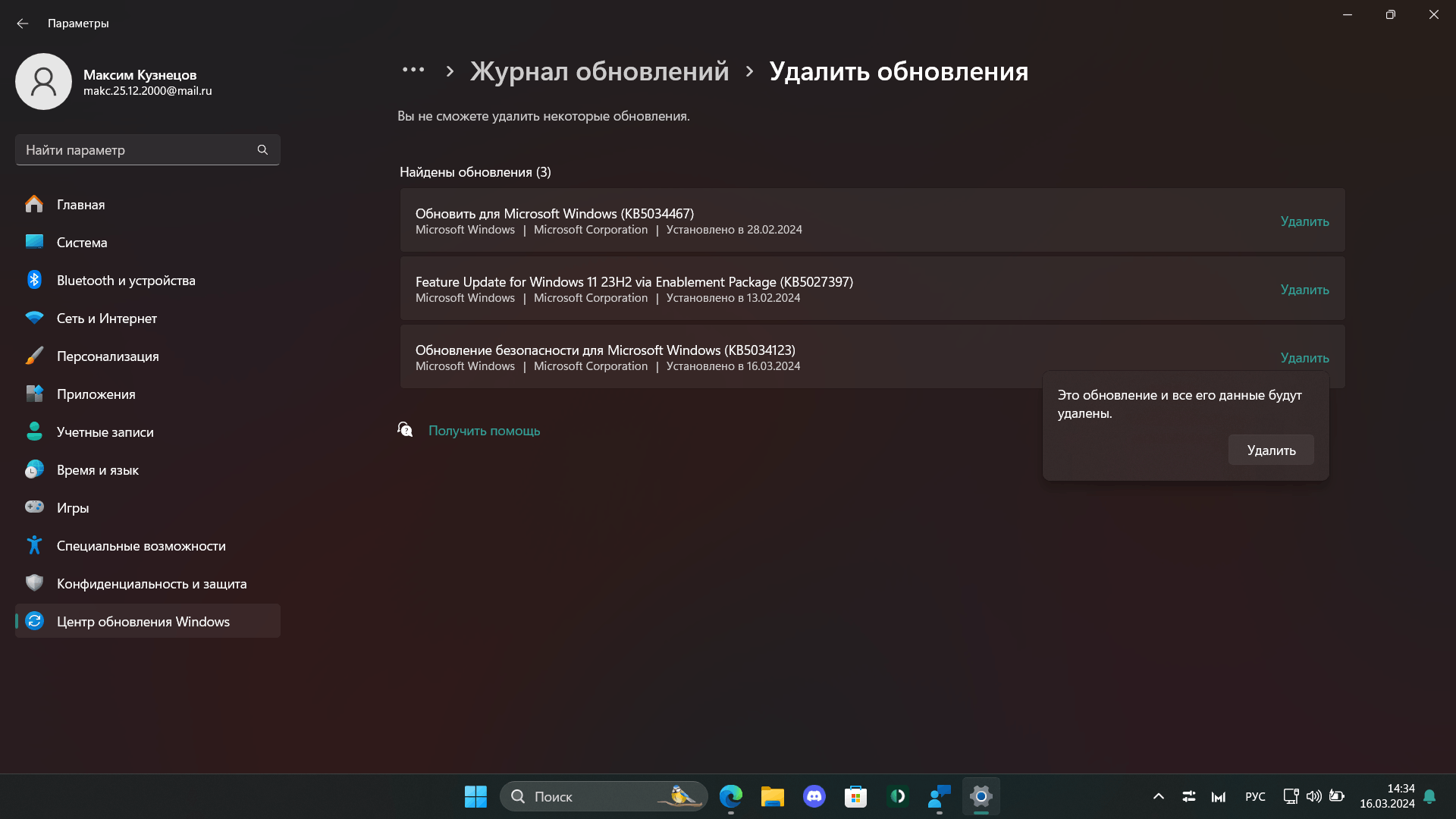This screenshot has height=819, width=1456.
Task: Select Центр обновления Windows item
Action: (148, 621)
